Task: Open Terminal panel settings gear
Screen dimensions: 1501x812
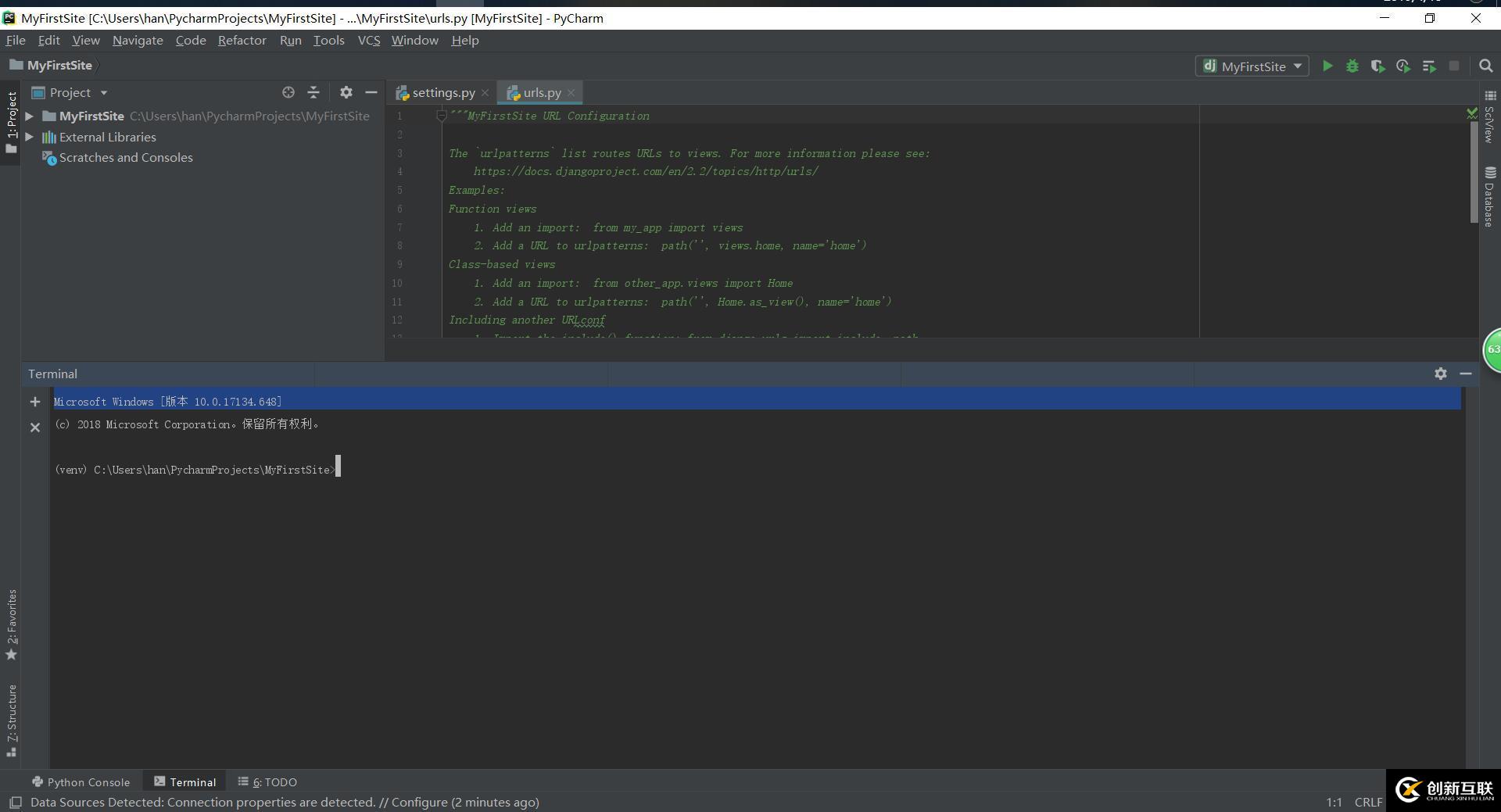Action: pyautogui.click(x=1441, y=374)
